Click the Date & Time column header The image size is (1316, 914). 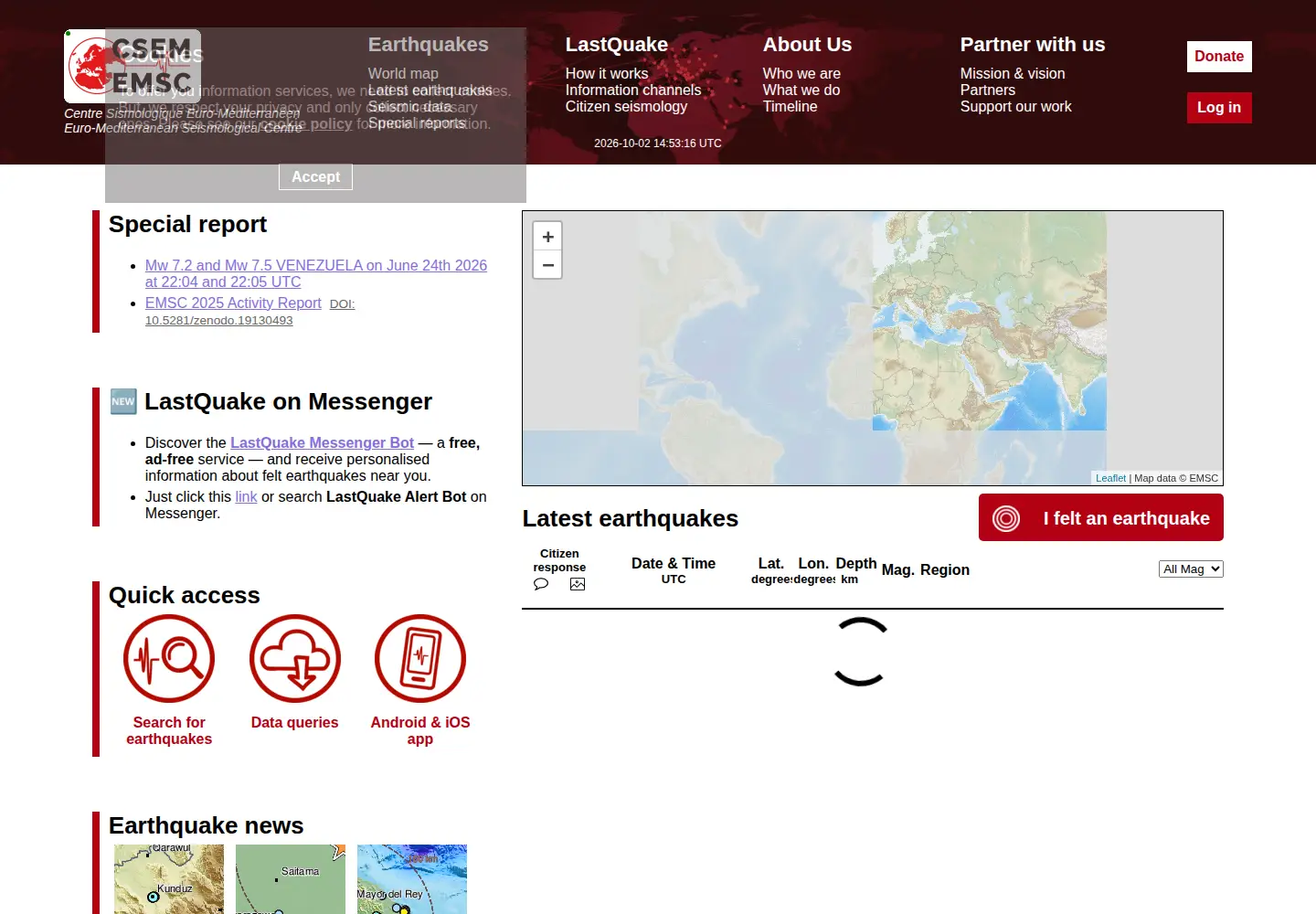[674, 569]
